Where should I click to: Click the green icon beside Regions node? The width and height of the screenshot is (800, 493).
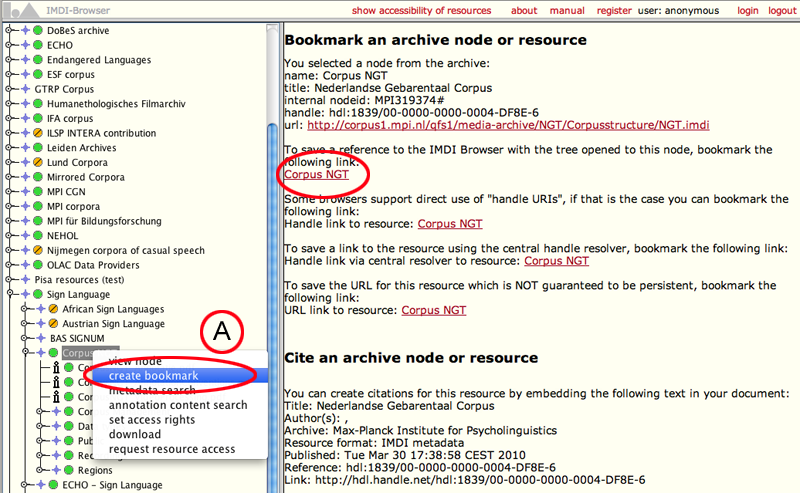[x=69, y=470]
